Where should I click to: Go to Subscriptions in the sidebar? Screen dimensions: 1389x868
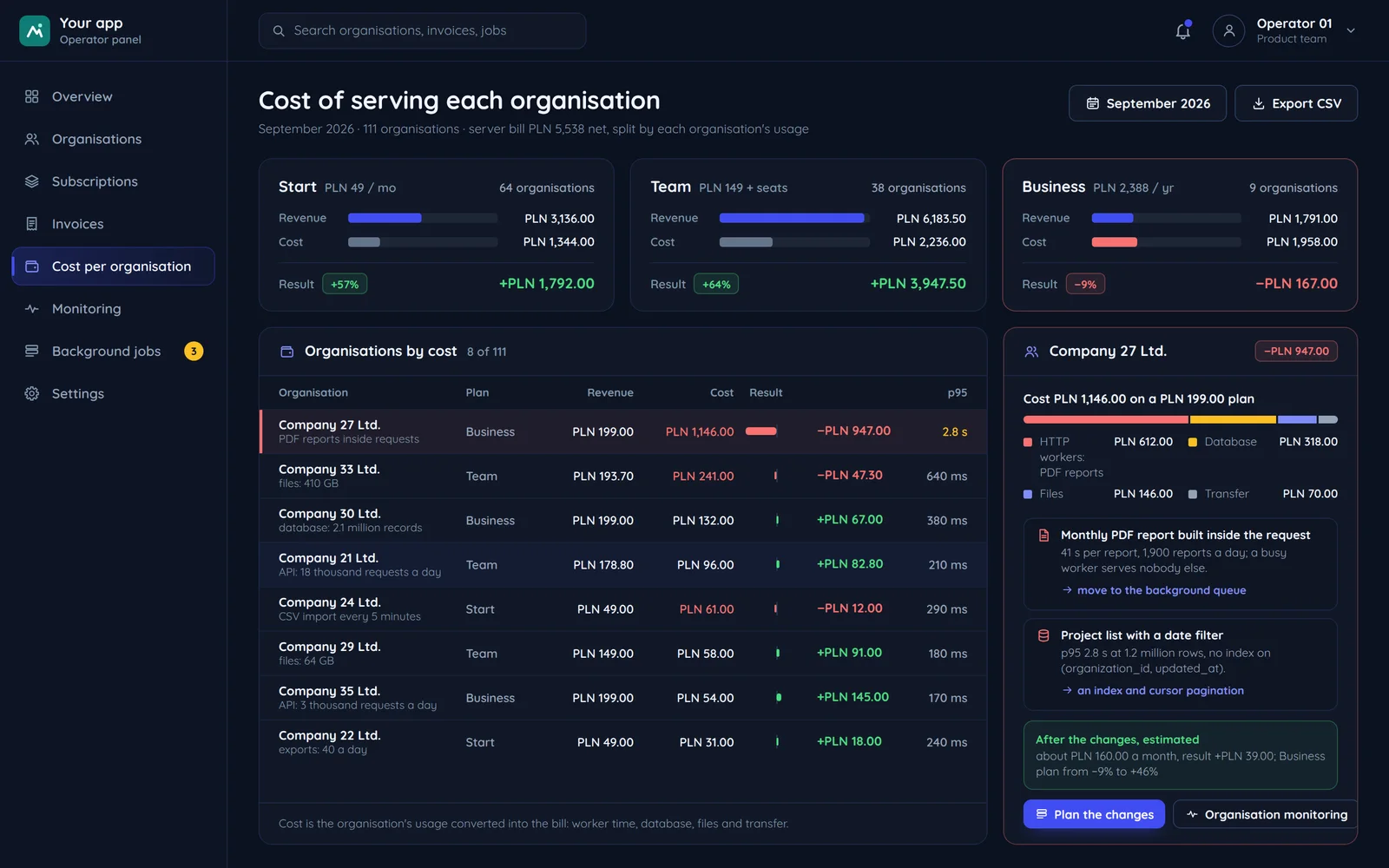[113, 181]
